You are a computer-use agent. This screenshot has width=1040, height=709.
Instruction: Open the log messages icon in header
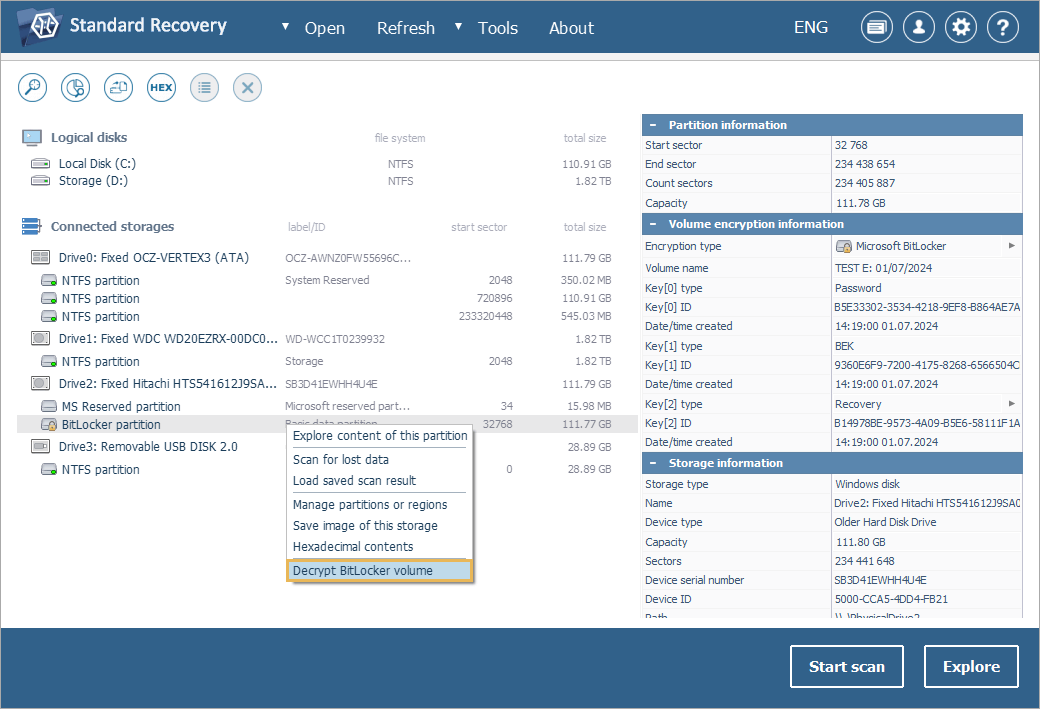point(877,27)
